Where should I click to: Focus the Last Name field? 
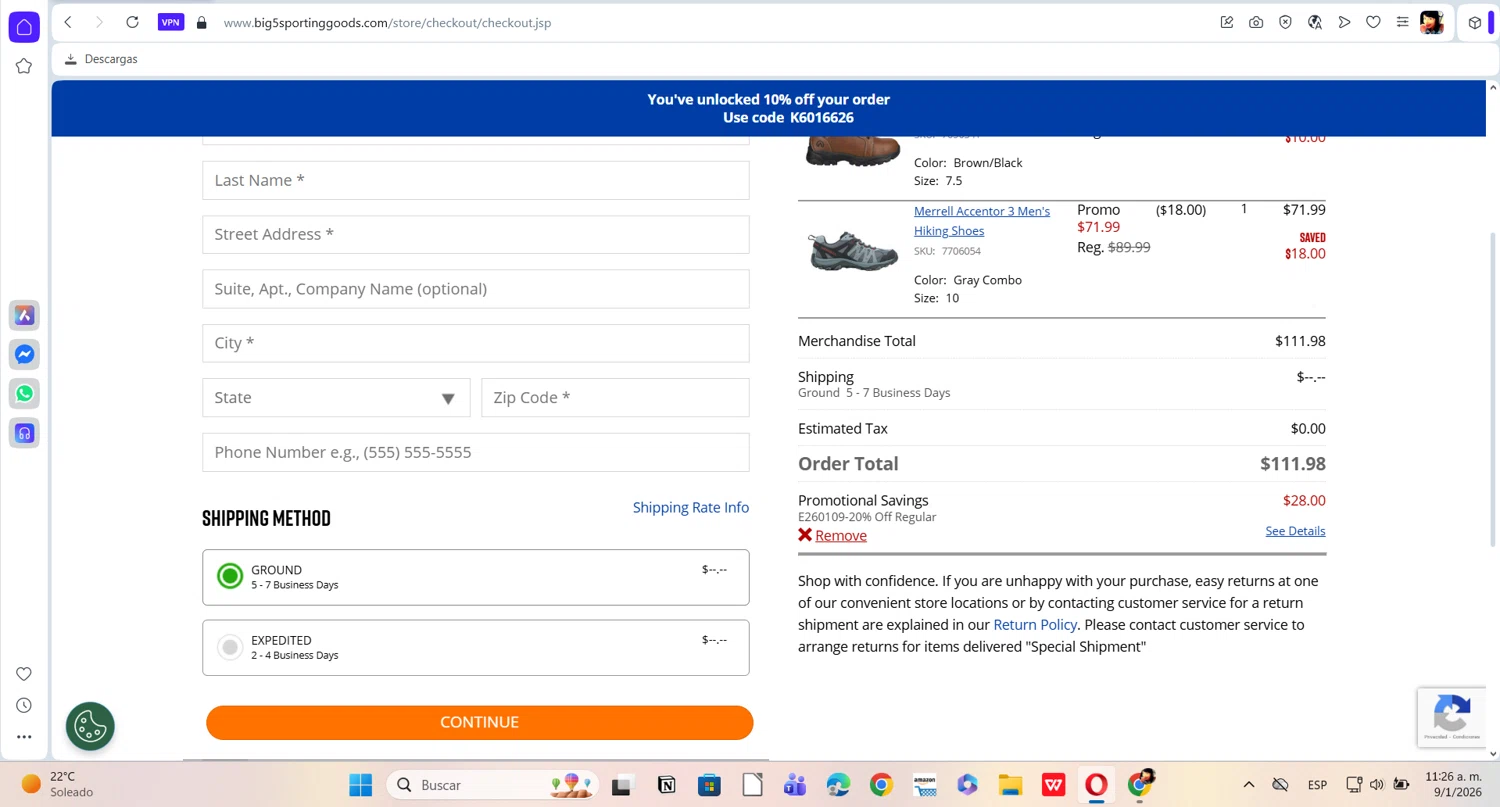coord(476,180)
